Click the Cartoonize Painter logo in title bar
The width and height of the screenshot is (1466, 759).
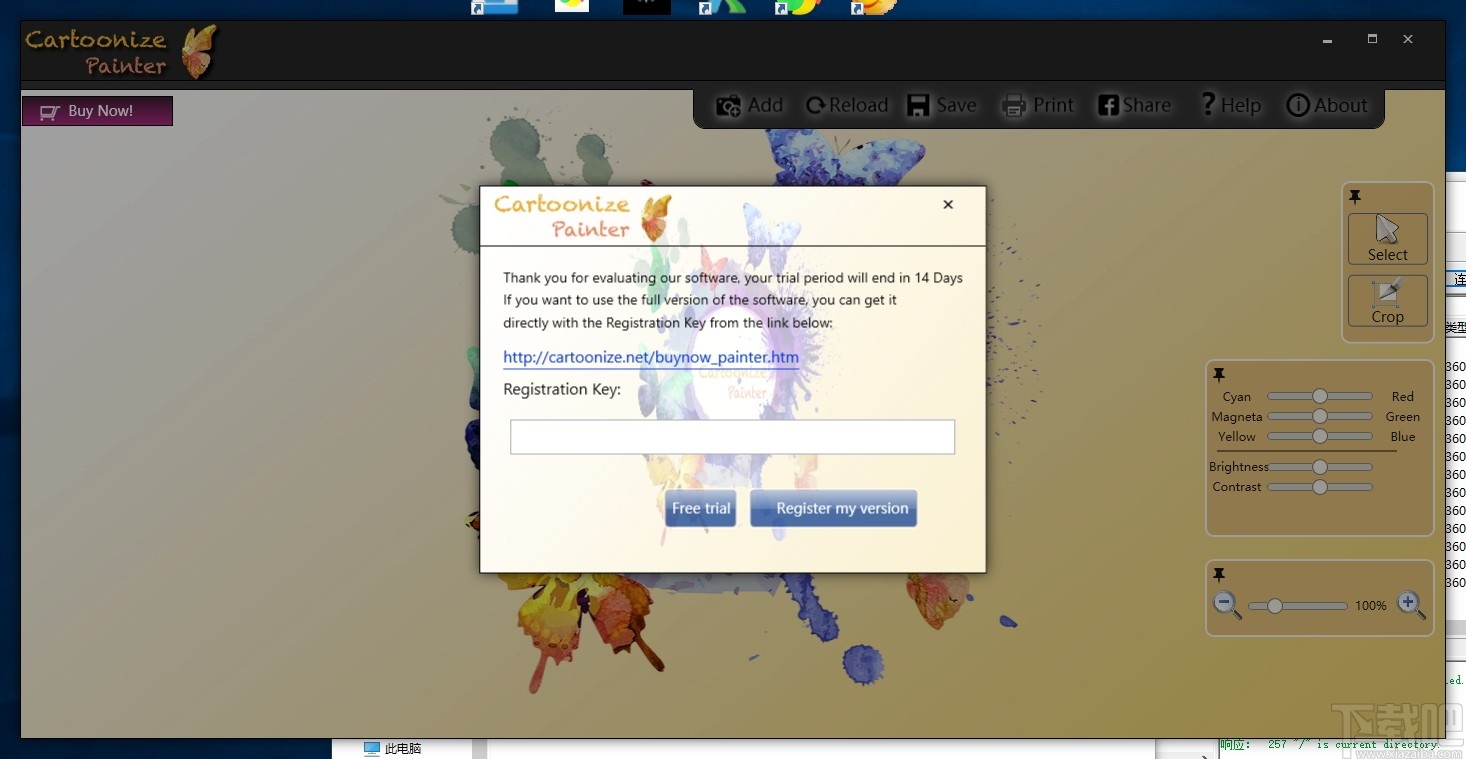click(x=120, y=52)
